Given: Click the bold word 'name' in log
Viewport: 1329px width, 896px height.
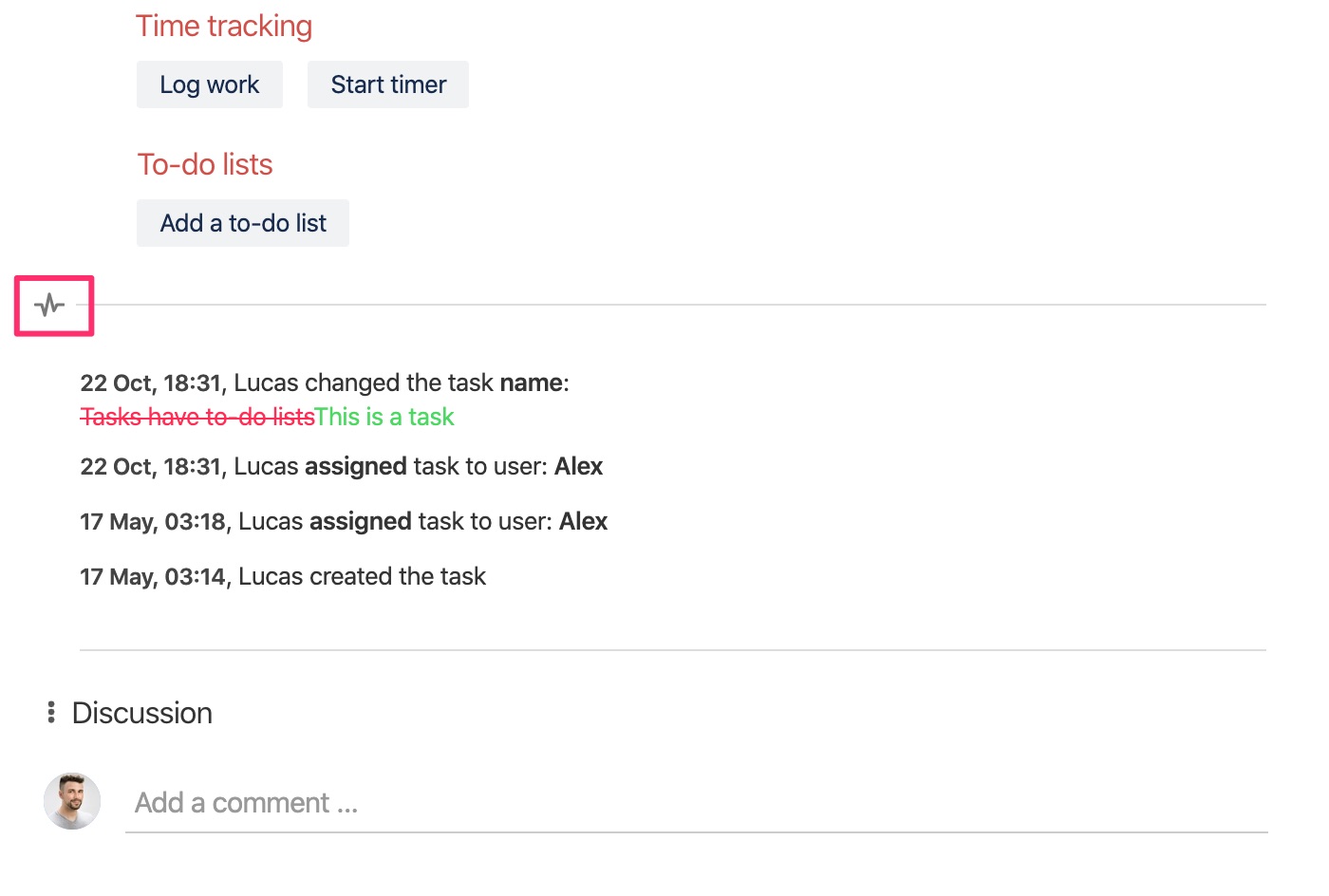Looking at the screenshot, I should click(532, 383).
